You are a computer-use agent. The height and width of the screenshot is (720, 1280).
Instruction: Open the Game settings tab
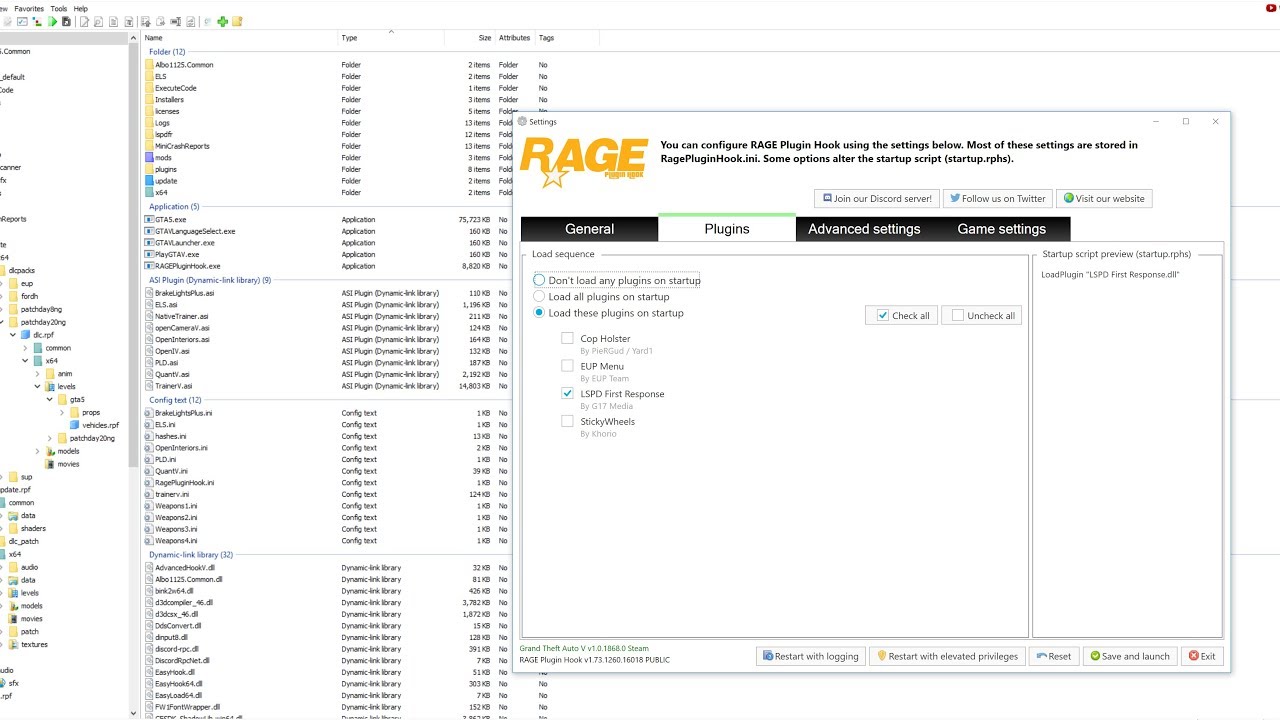tap(1001, 229)
